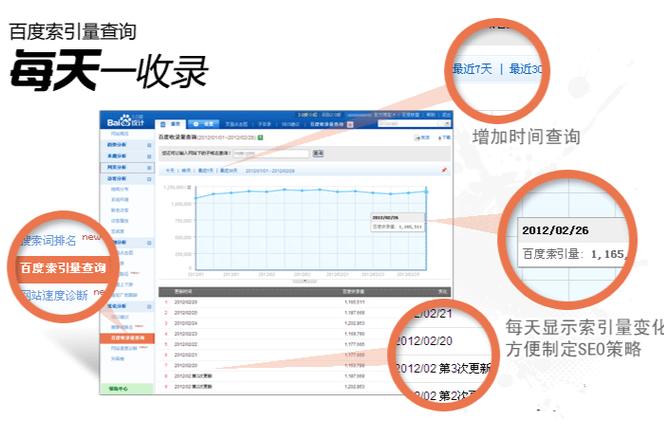Open 网站速度诊断 in the sidebar
Screen dimensions: 664x438
124,349
